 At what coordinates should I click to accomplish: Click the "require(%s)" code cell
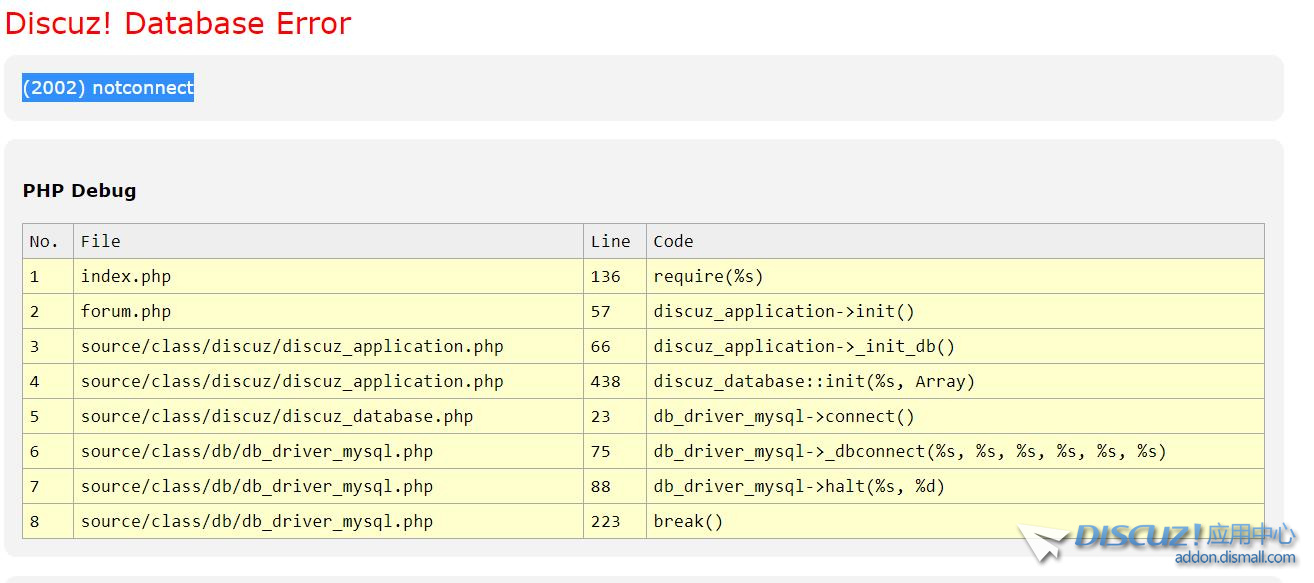pos(955,276)
